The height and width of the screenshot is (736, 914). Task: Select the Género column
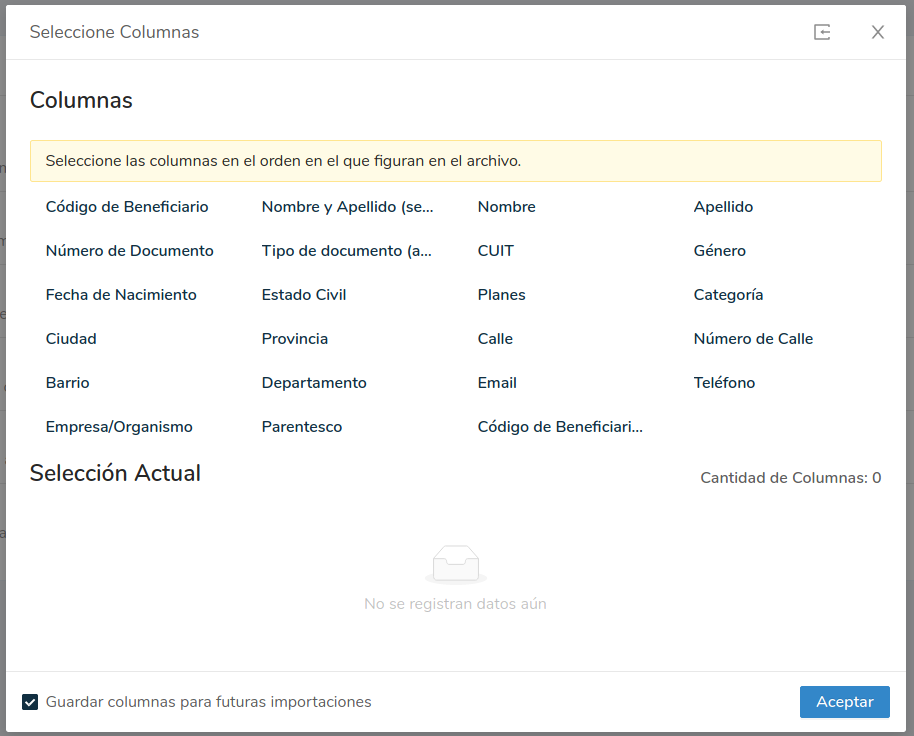coord(719,251)
